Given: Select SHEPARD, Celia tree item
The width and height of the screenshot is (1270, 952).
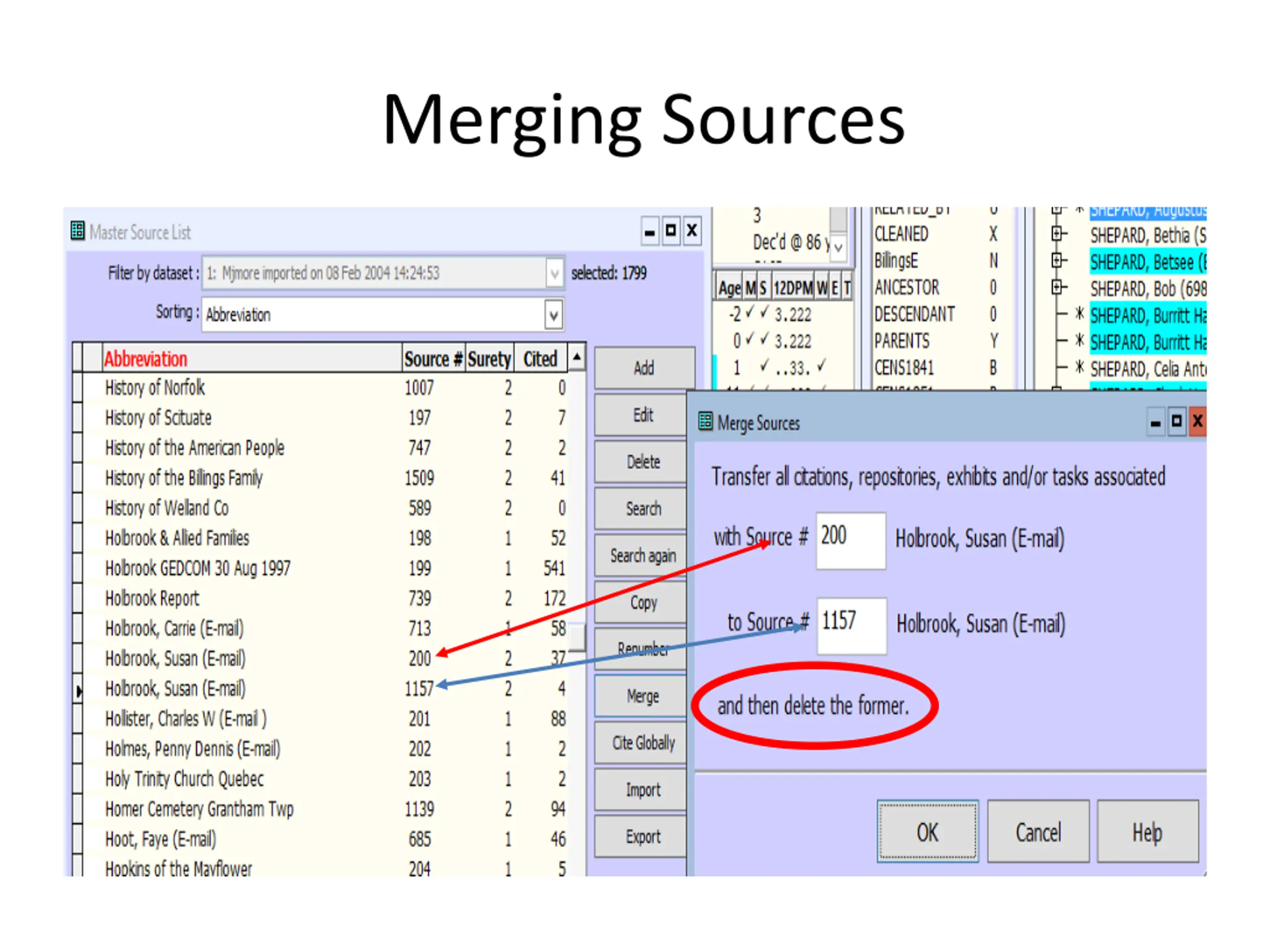Looking at the screenshot, I should (1147, 369).
